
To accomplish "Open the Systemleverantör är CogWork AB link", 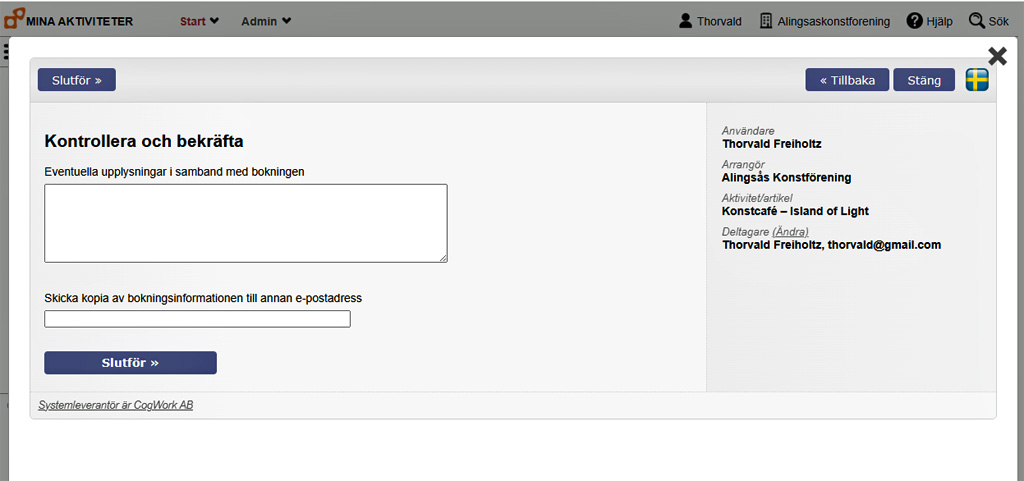I will click(x=116, y=405).
